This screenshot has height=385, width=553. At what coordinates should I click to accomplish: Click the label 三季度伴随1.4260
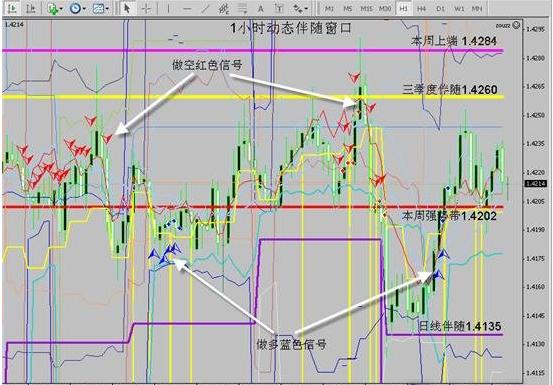[x=450, y=90]
